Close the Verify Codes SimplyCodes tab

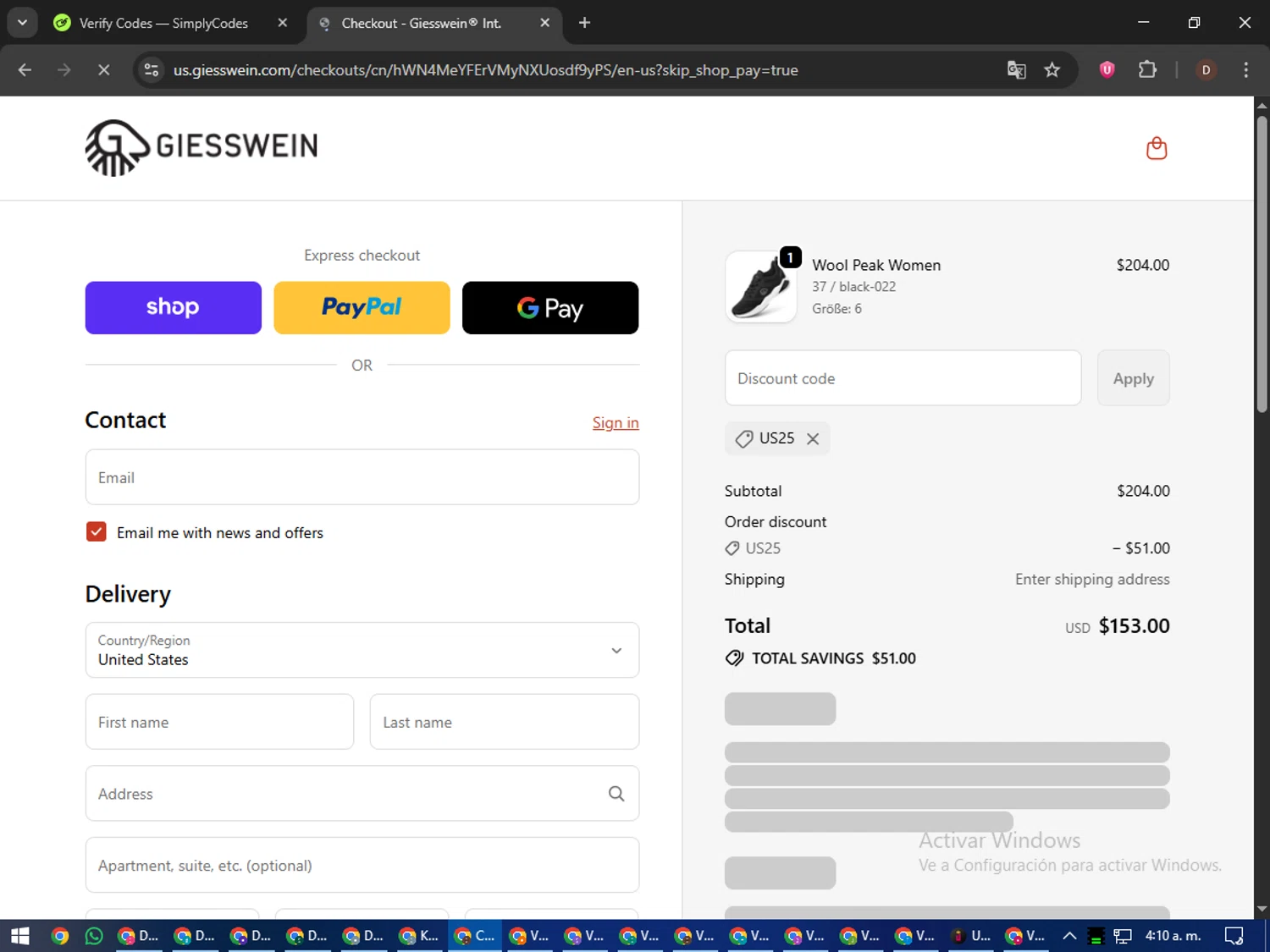[x=283, y=23]
